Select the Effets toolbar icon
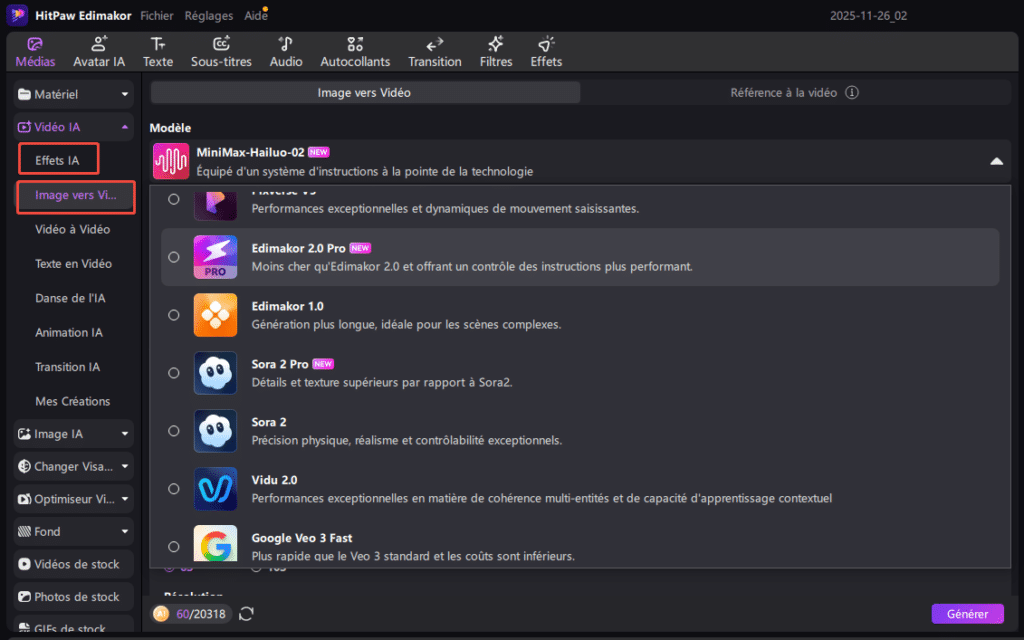The height and width of the screenshot is (640, 1024). coord(546,45)
